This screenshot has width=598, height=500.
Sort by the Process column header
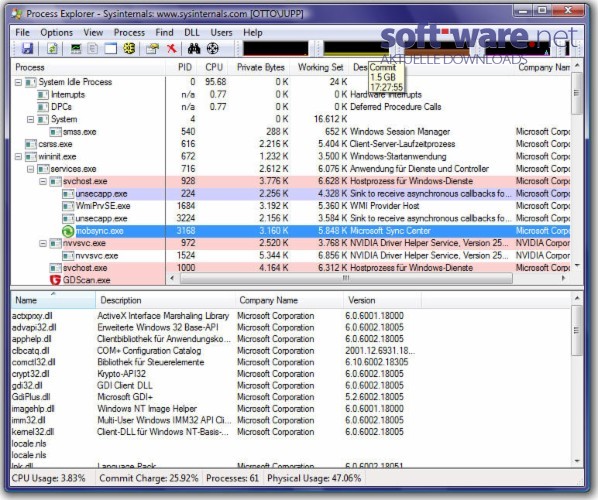pyautogui.click(x=88, y=68)
